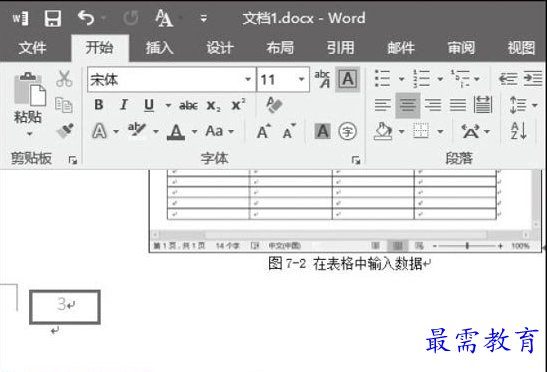Expand underline style dropdown arrow

click(168, 105)
